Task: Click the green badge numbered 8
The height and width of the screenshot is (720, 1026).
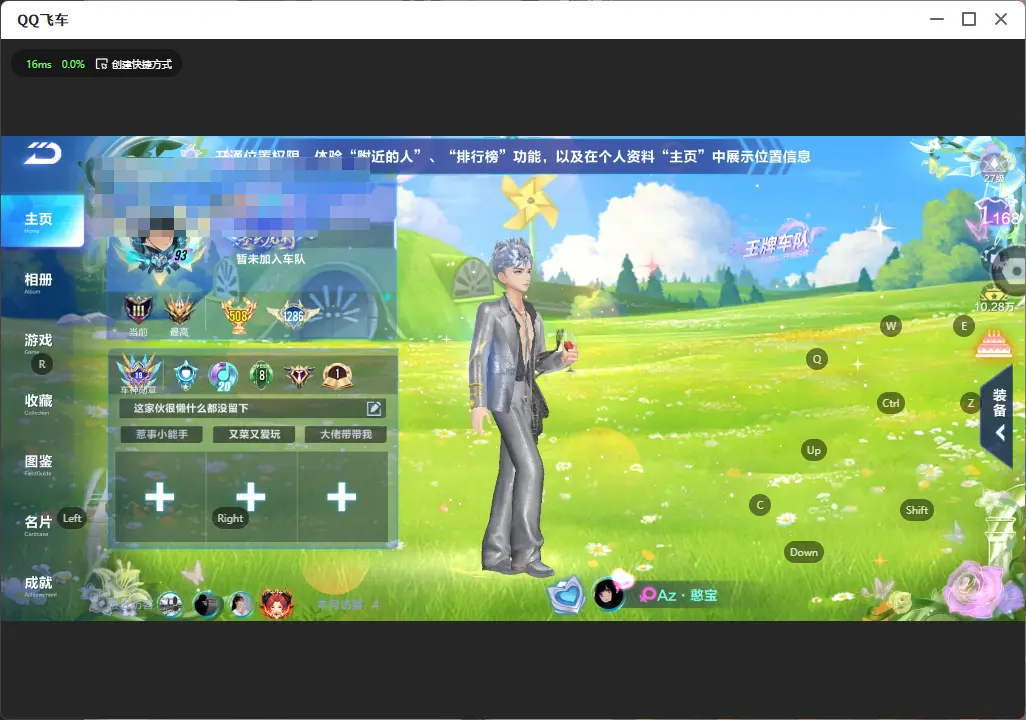Action: [262, 375]
